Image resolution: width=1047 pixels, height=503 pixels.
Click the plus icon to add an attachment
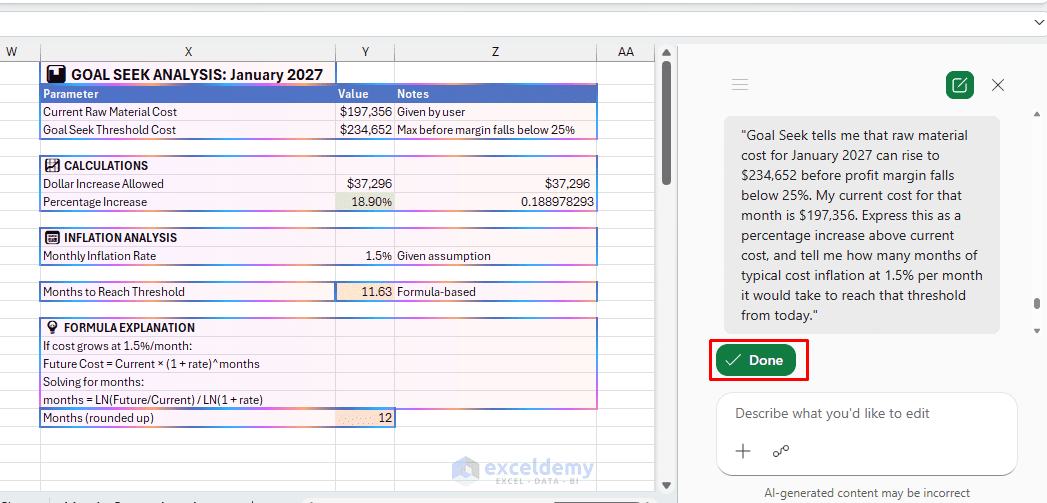[x=743, y=451]
